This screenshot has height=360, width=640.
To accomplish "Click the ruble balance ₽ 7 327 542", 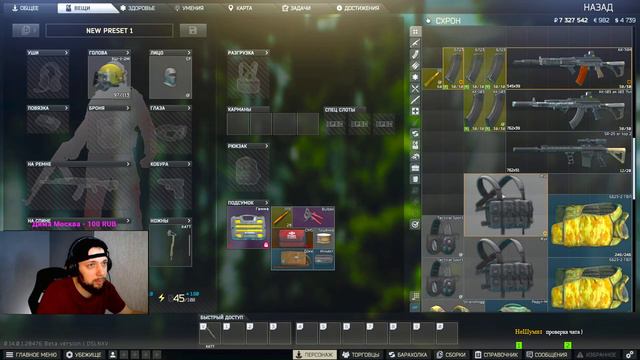I will point(570,20).
